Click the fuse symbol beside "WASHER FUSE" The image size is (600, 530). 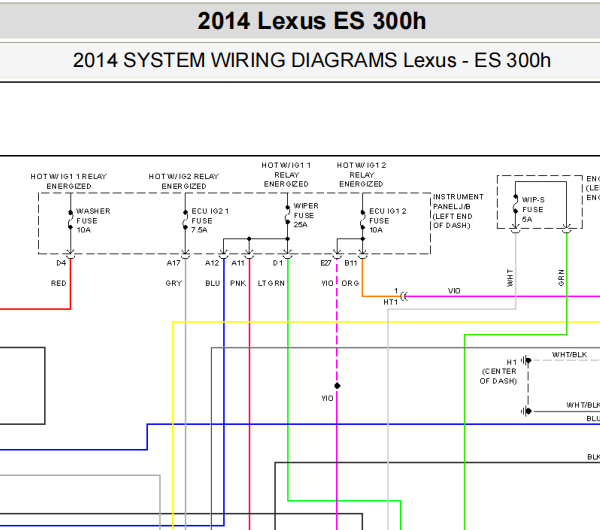(x=70, y=220)
